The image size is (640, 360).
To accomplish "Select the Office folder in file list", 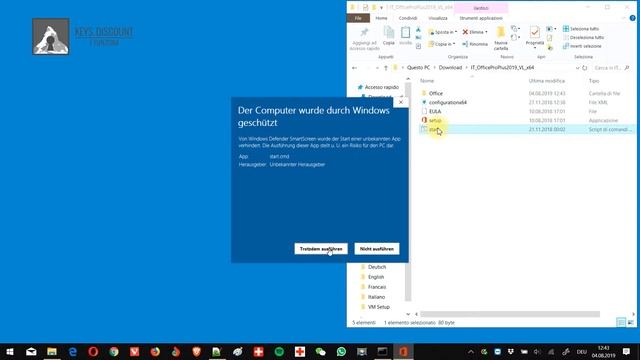I will tap(436, 93).
